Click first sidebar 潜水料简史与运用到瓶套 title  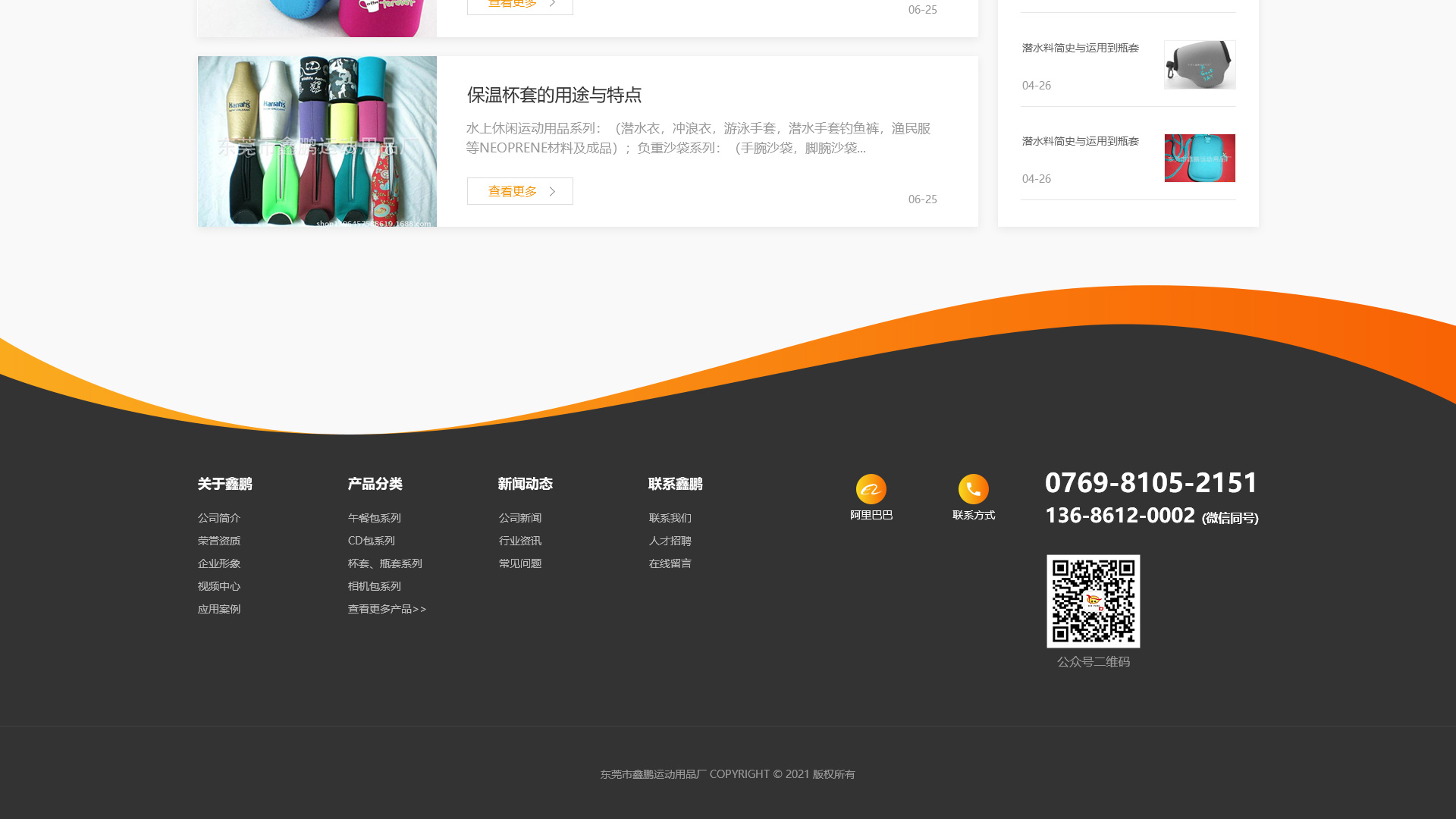coord(1080,48)
